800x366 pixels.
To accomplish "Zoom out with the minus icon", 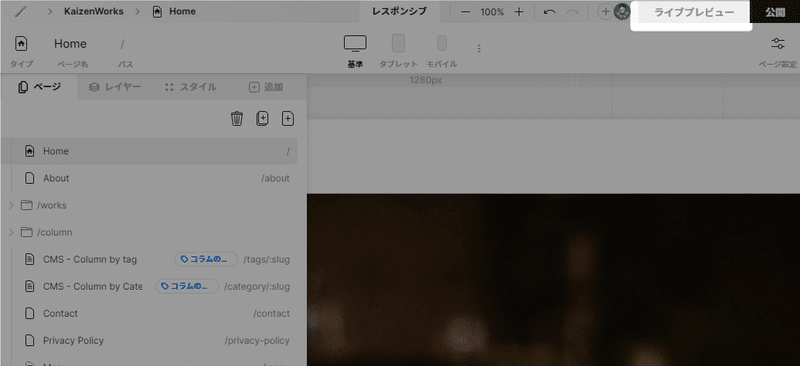I will 465,12.
